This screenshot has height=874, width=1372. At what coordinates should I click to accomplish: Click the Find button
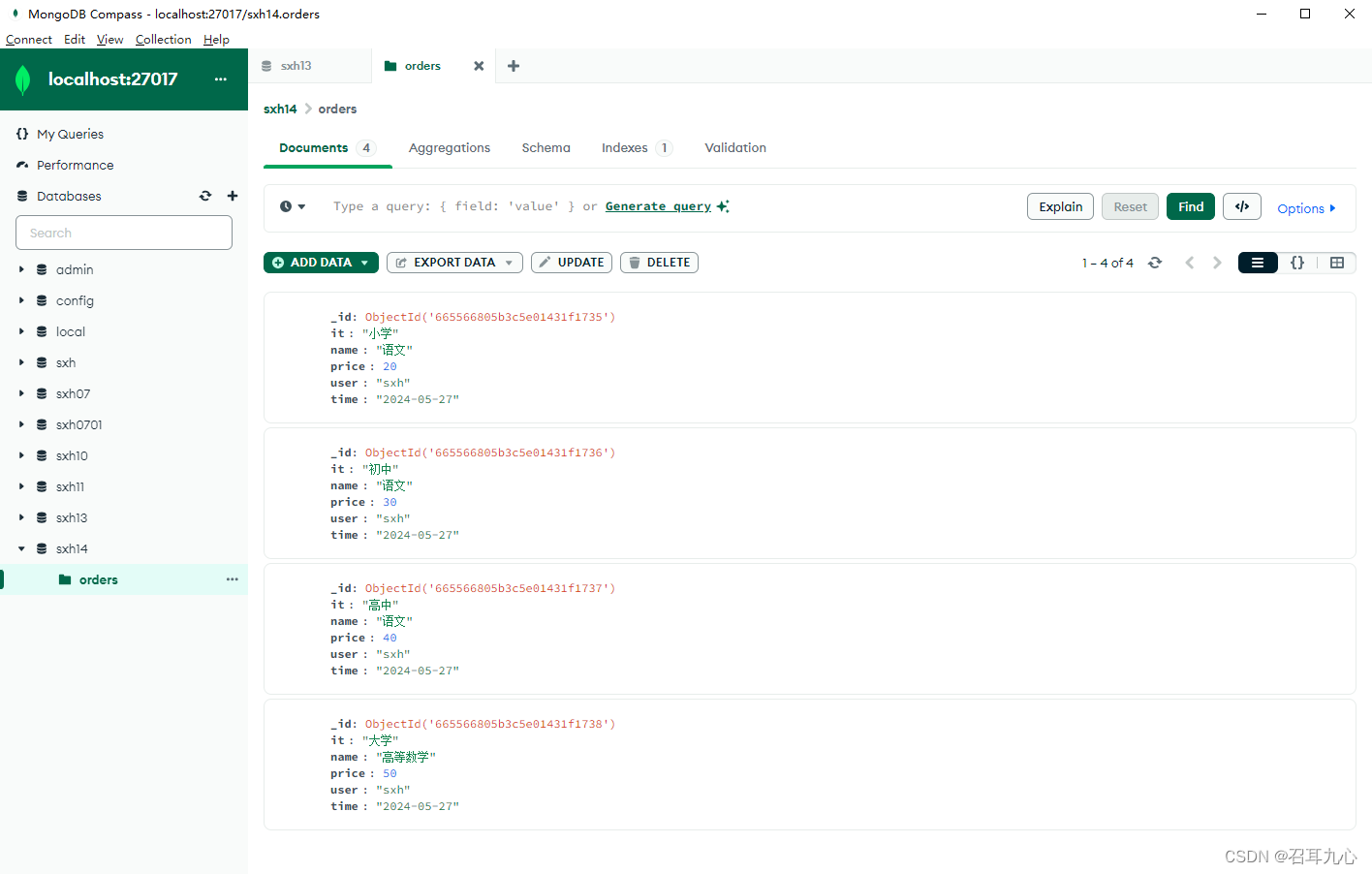[1191, 206]
